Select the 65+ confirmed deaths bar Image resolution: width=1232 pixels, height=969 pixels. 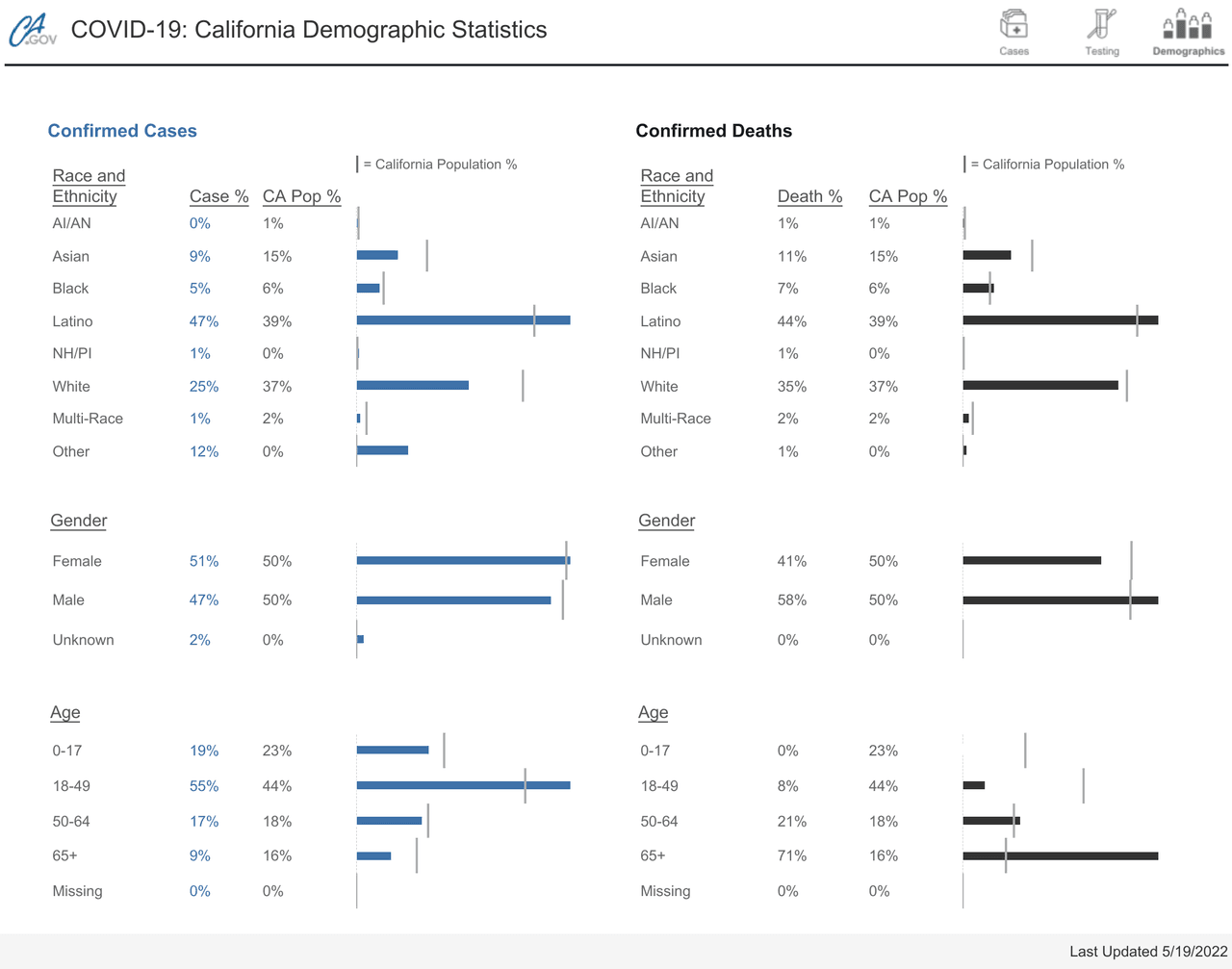(1060, 855)
